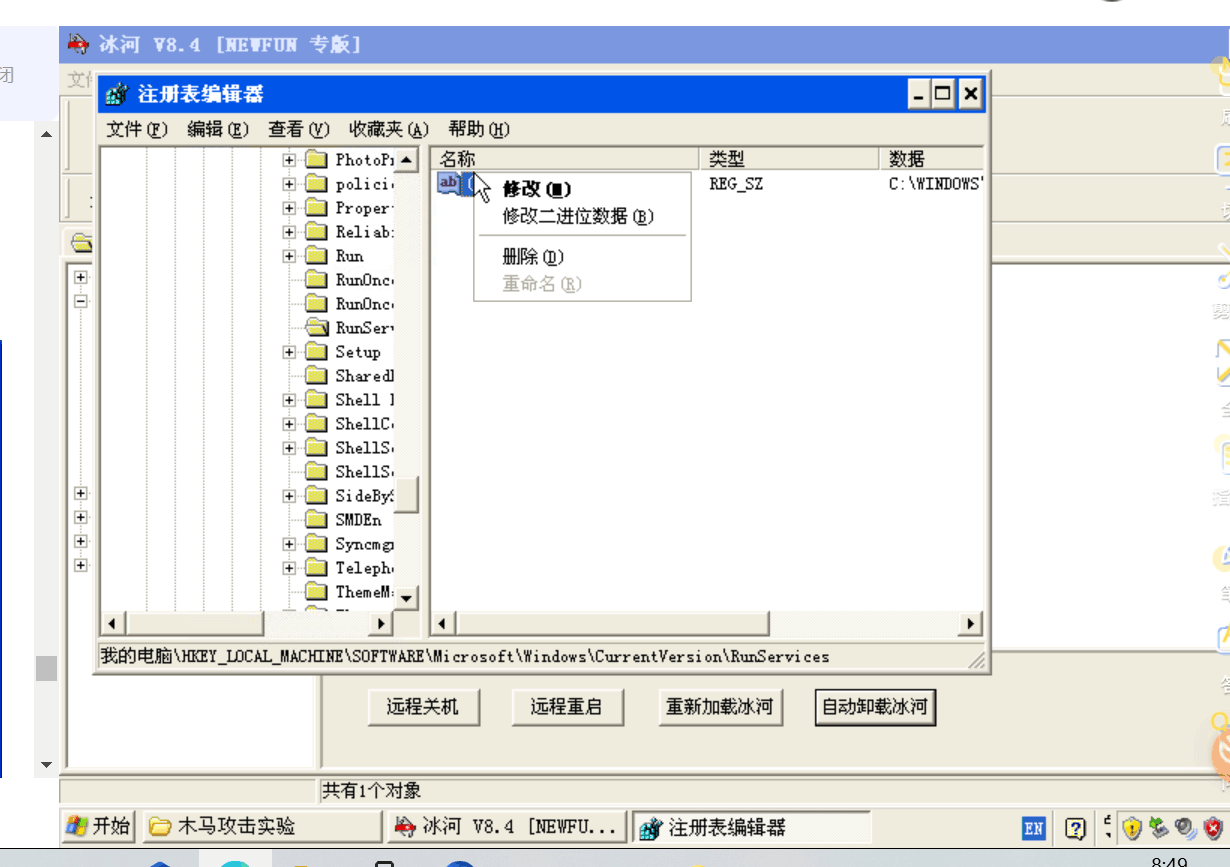Click the Run key folder icon
Screen dimensions: 1230x867
[x=317, y=256]
